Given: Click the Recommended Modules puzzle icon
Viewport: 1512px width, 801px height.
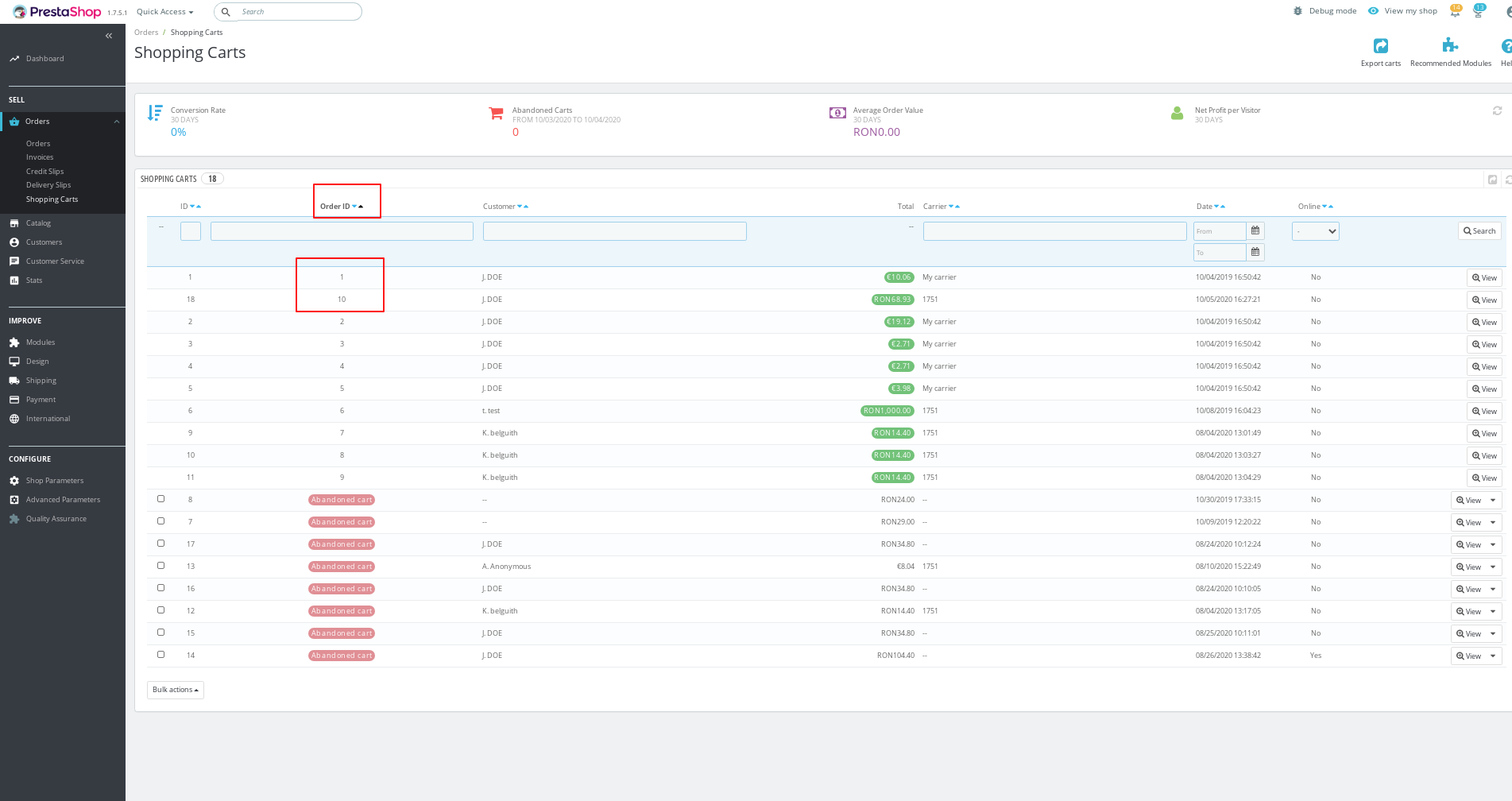Looking at the screenshot, I should (1450, 45).
